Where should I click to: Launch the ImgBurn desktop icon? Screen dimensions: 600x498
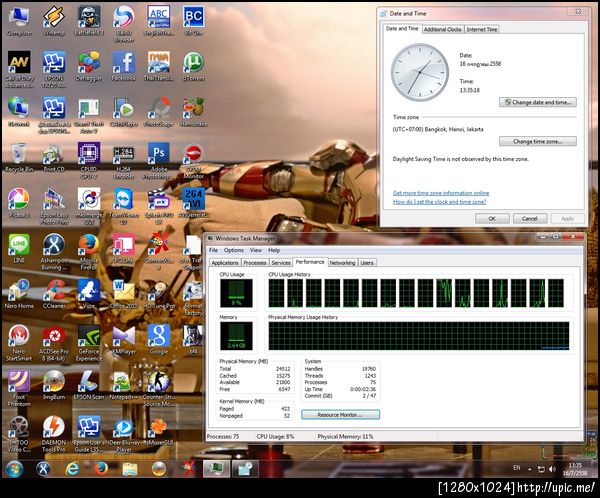pyautogui.click(x=54, y=385)
